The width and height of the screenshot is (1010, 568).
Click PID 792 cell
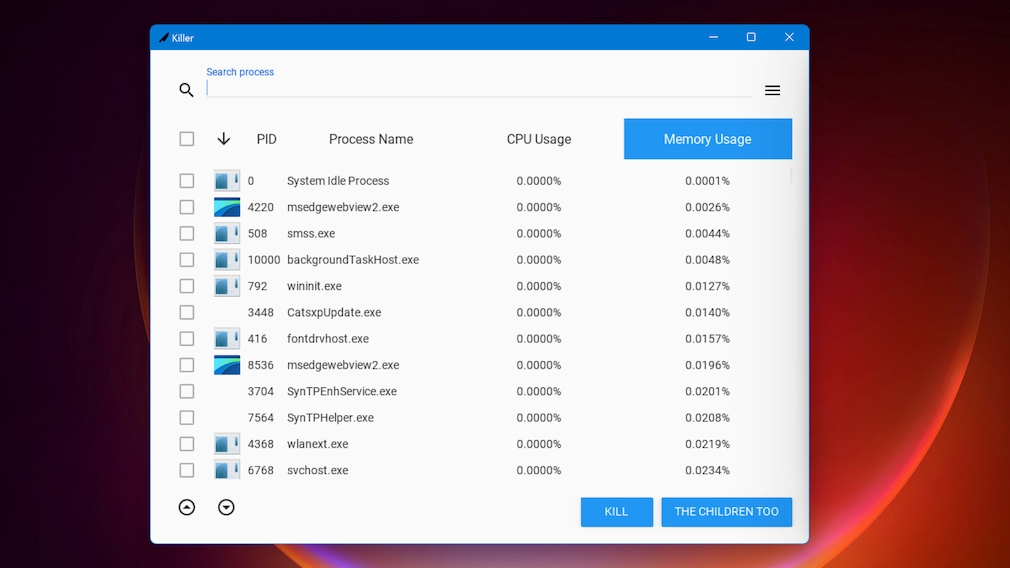tap(258, 286)
